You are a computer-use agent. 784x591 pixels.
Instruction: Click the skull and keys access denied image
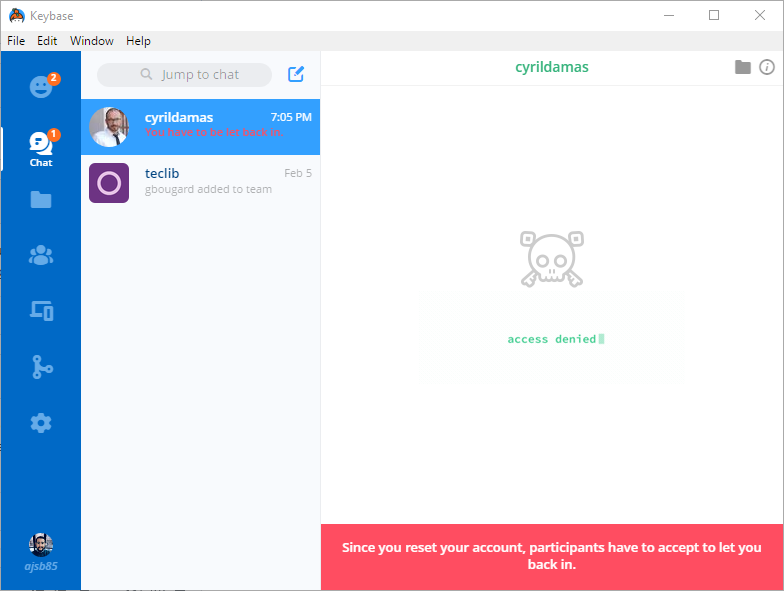tap(552, 259)
